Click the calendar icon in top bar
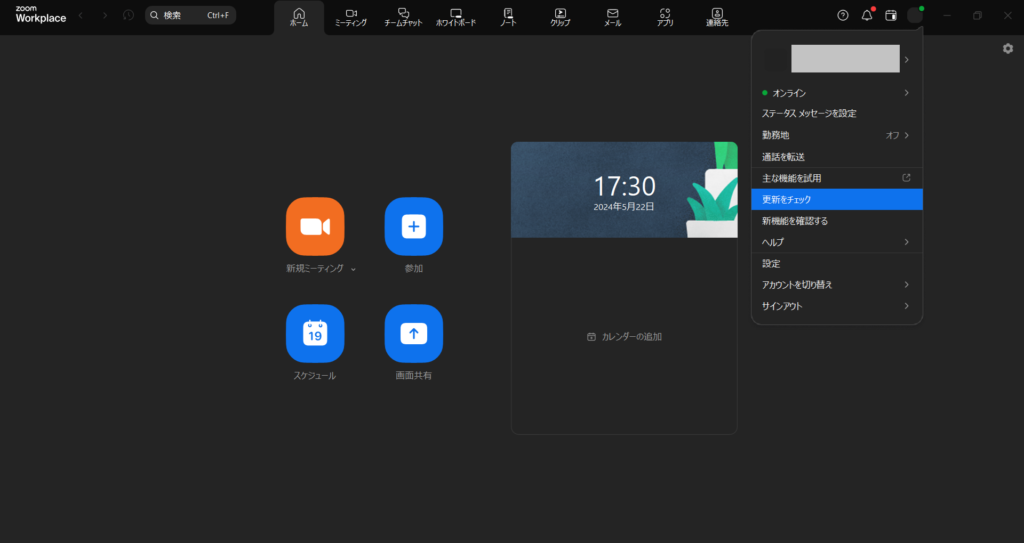This screenshot has width=1024, height=543. [891, 16]
